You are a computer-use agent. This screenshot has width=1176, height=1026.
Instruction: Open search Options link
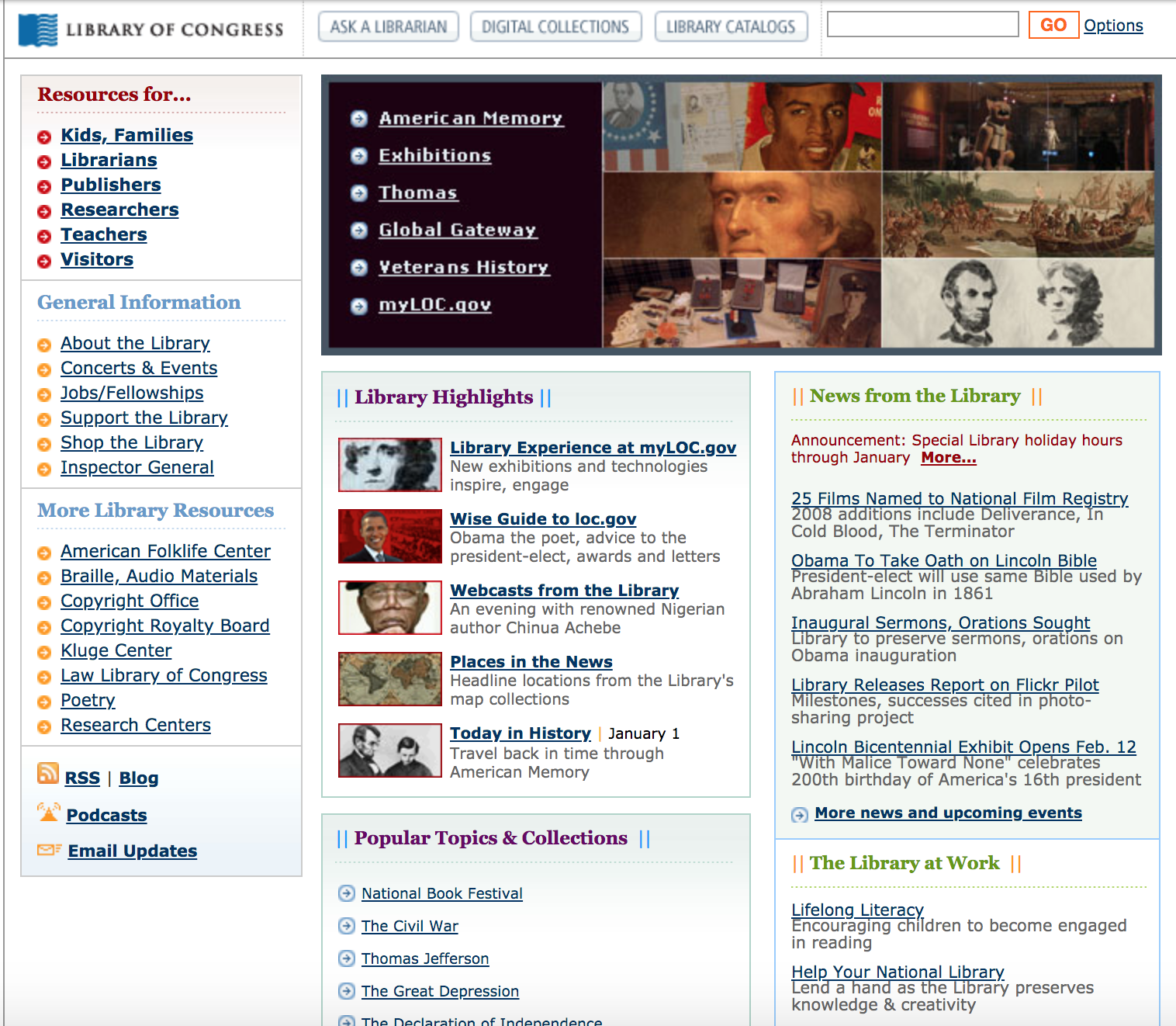click(x=1113, y=26)
